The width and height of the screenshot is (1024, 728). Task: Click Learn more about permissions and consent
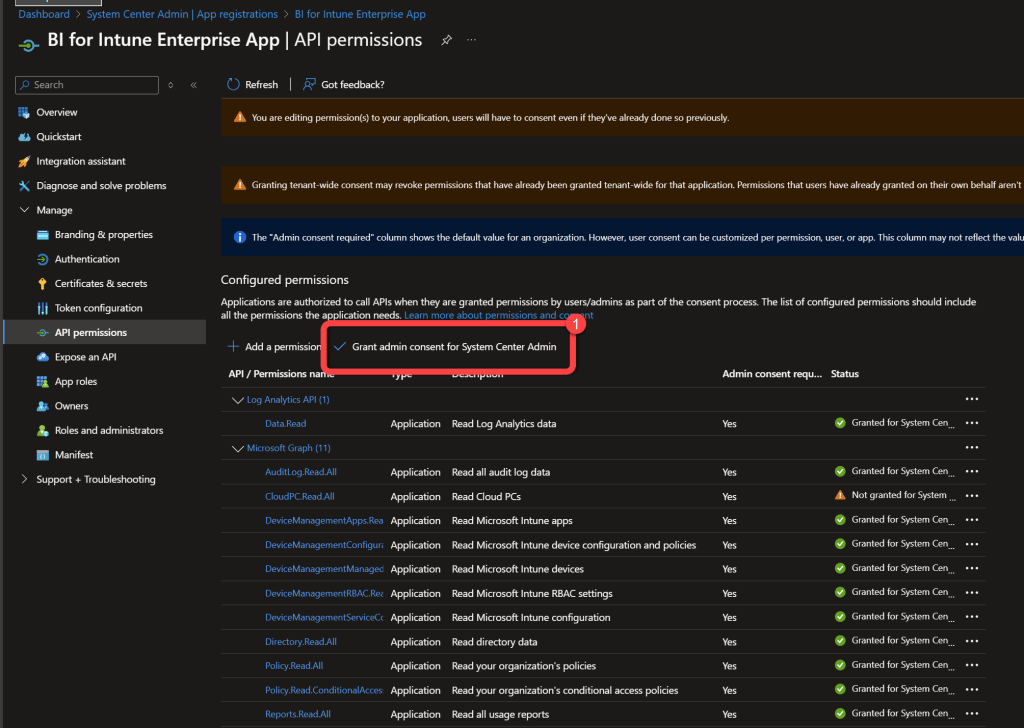pos(498,315)
